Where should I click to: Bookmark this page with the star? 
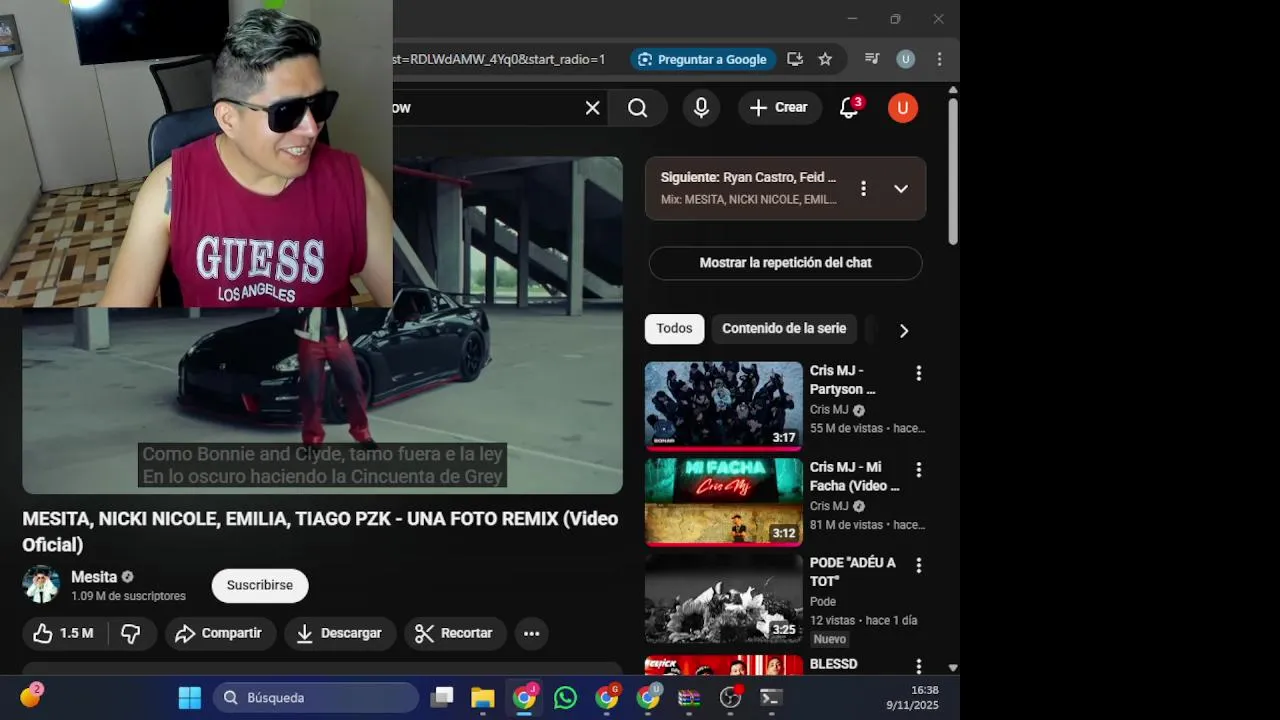pos(825,59)
